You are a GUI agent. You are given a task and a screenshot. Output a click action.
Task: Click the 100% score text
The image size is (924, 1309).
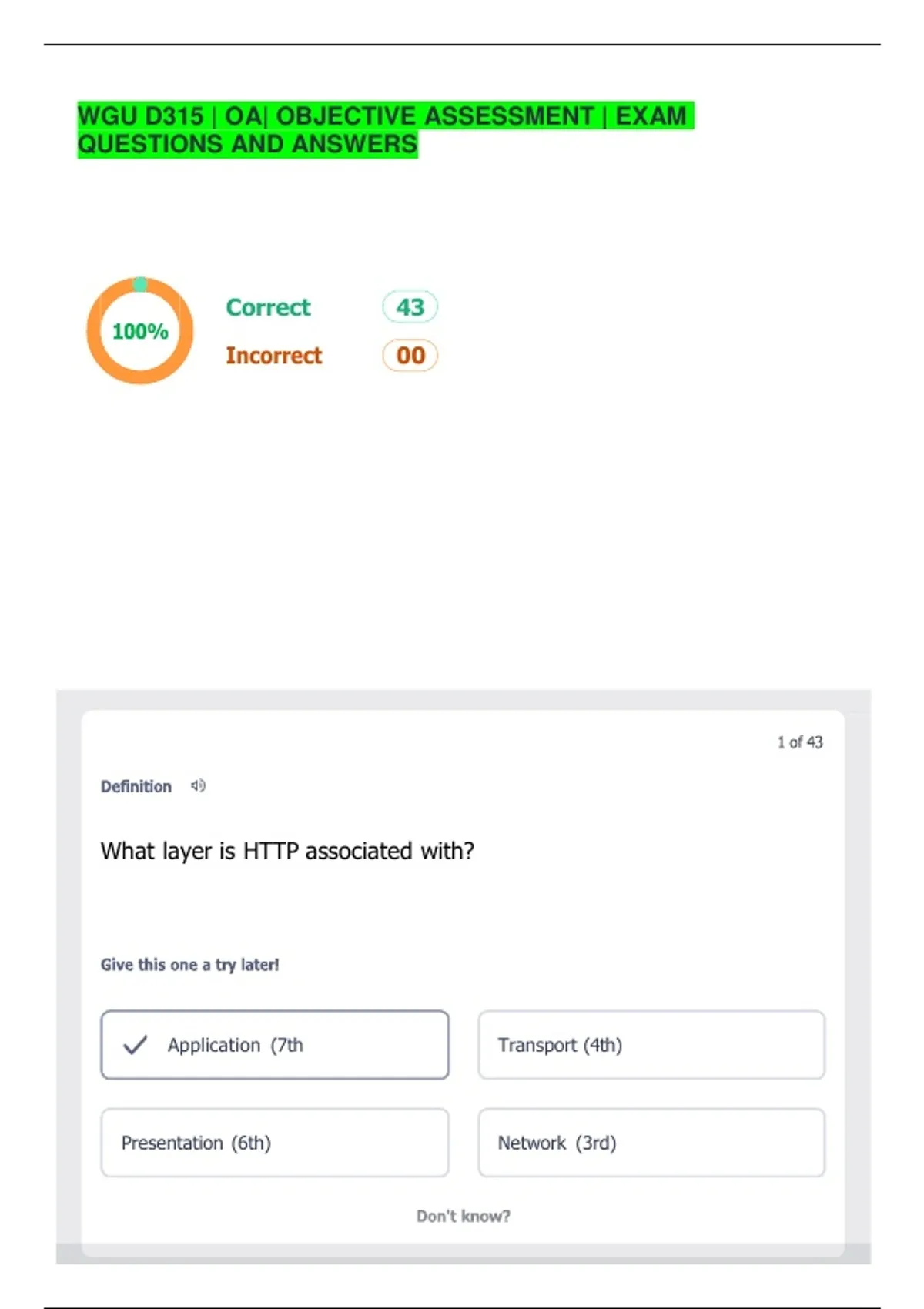click(140, 332)
